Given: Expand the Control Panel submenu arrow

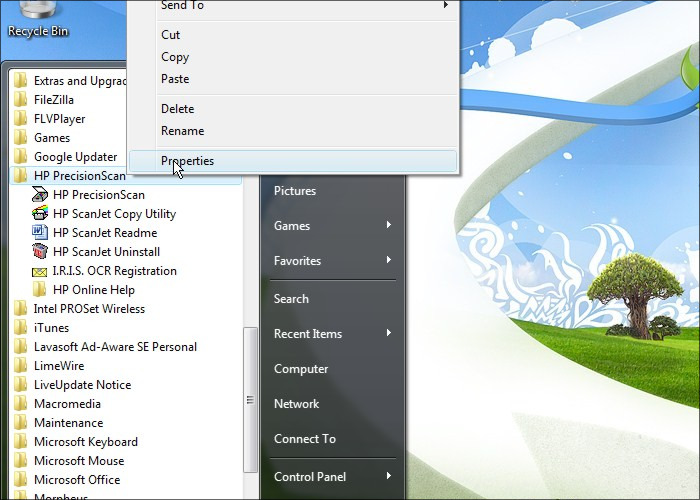Looking at the screenshot, I should click(388, 477).
